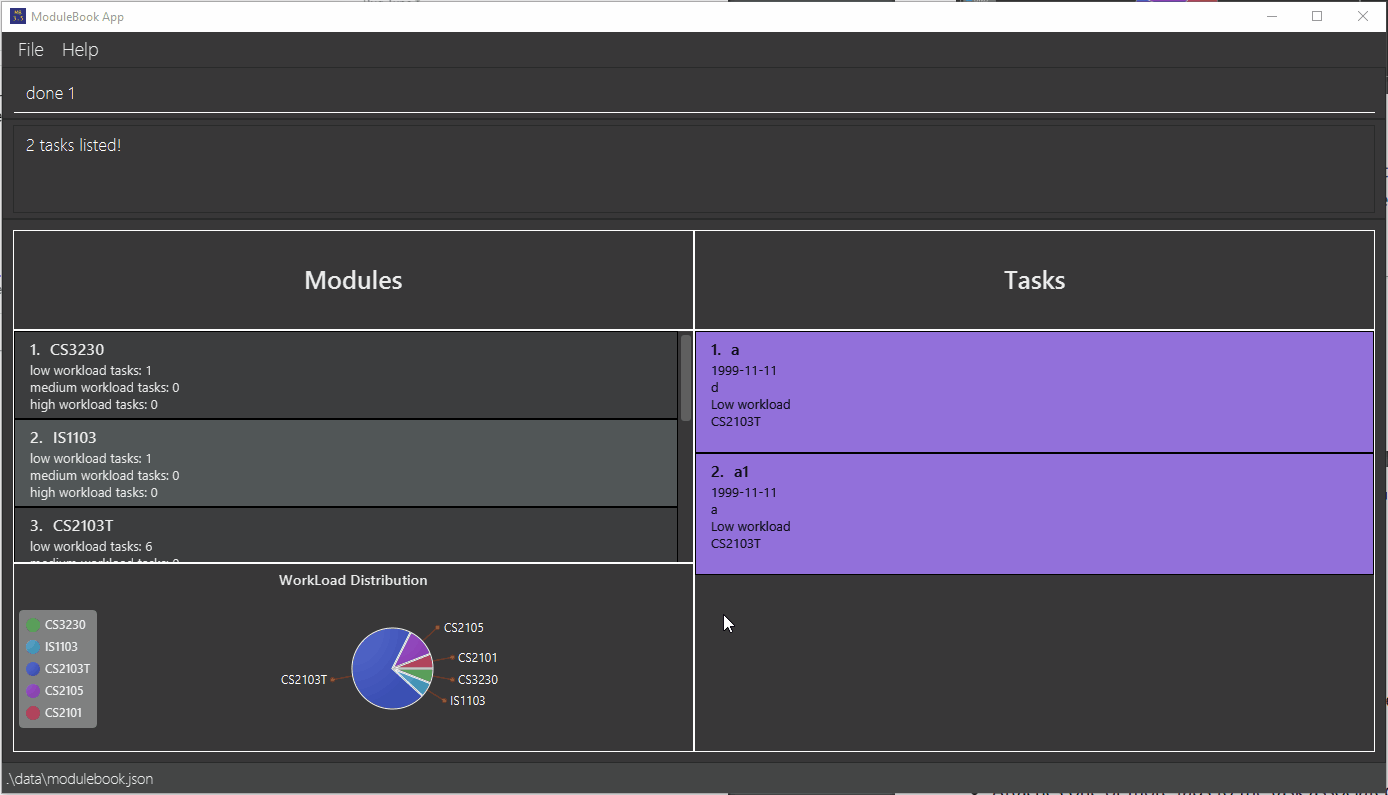Click the blue CS2103T legend swatch
This screenshot has width=1388, height=795.
coord(33,669)
